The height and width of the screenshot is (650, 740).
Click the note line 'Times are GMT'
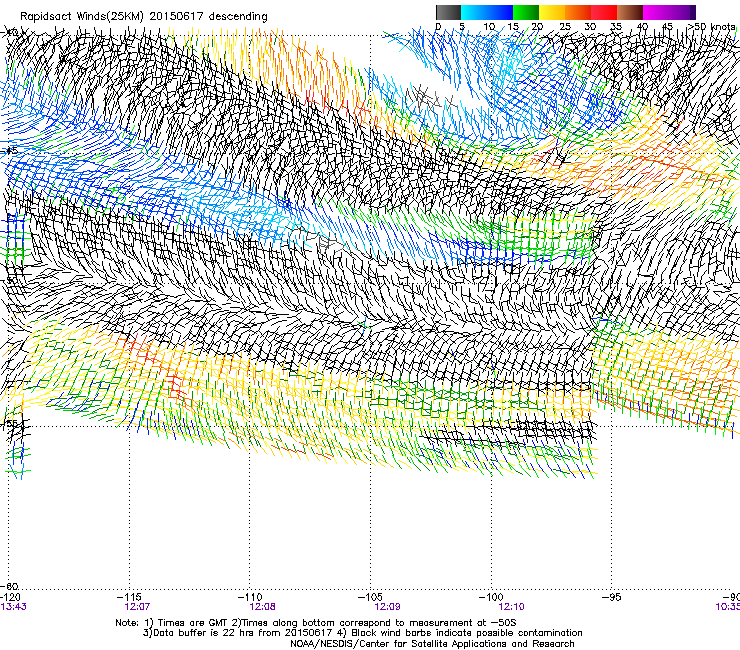pos(193,623)
